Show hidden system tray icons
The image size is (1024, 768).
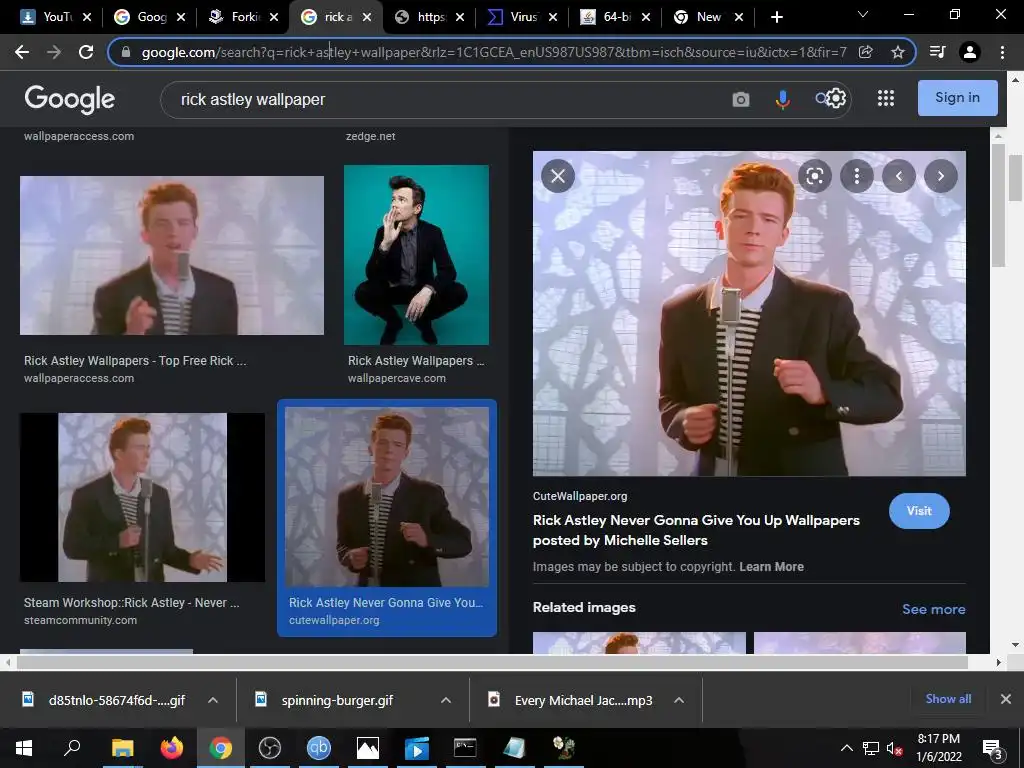click(846, 748)
